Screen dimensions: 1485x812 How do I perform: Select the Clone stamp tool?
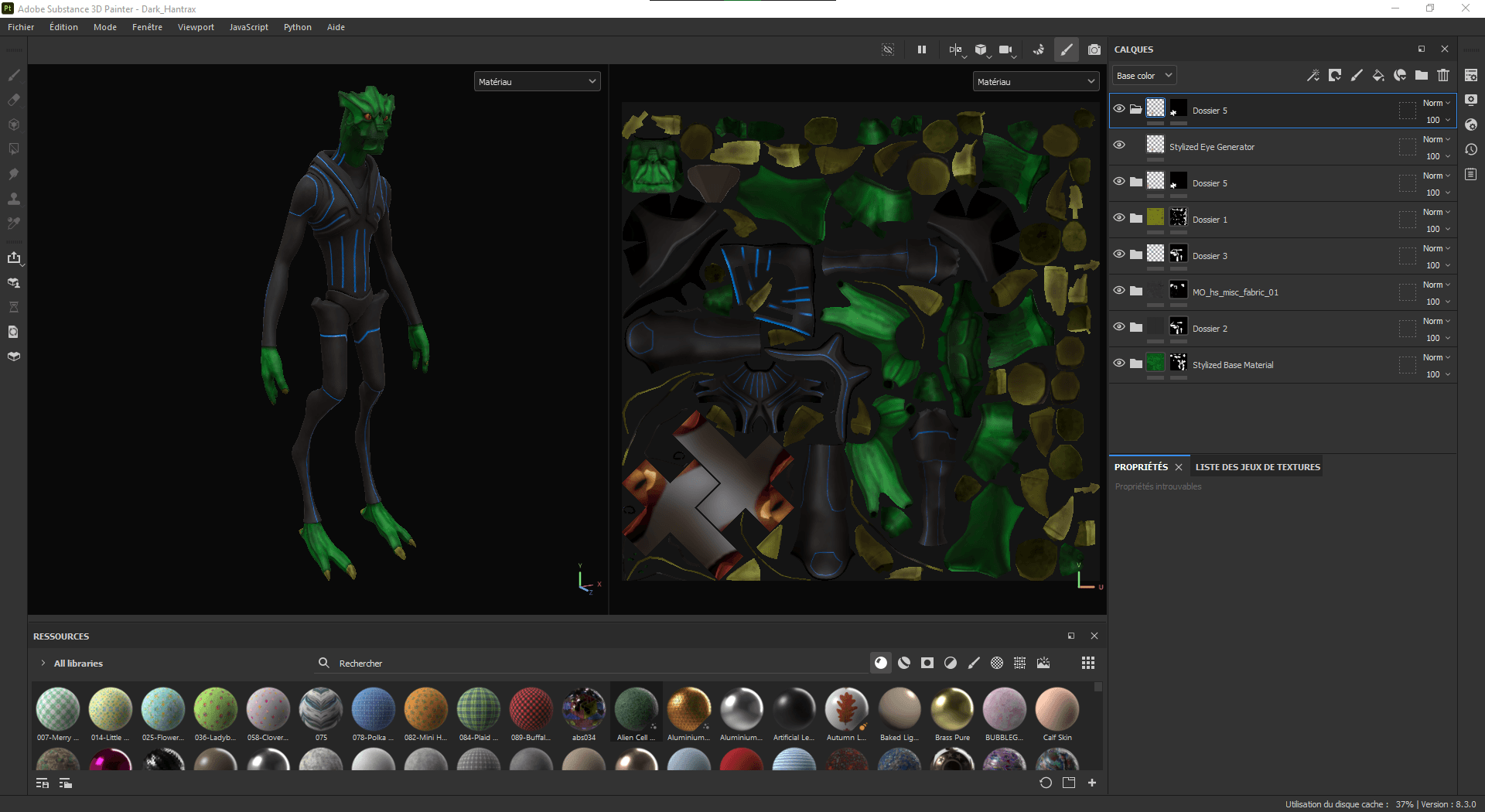(x=14, y=199)
